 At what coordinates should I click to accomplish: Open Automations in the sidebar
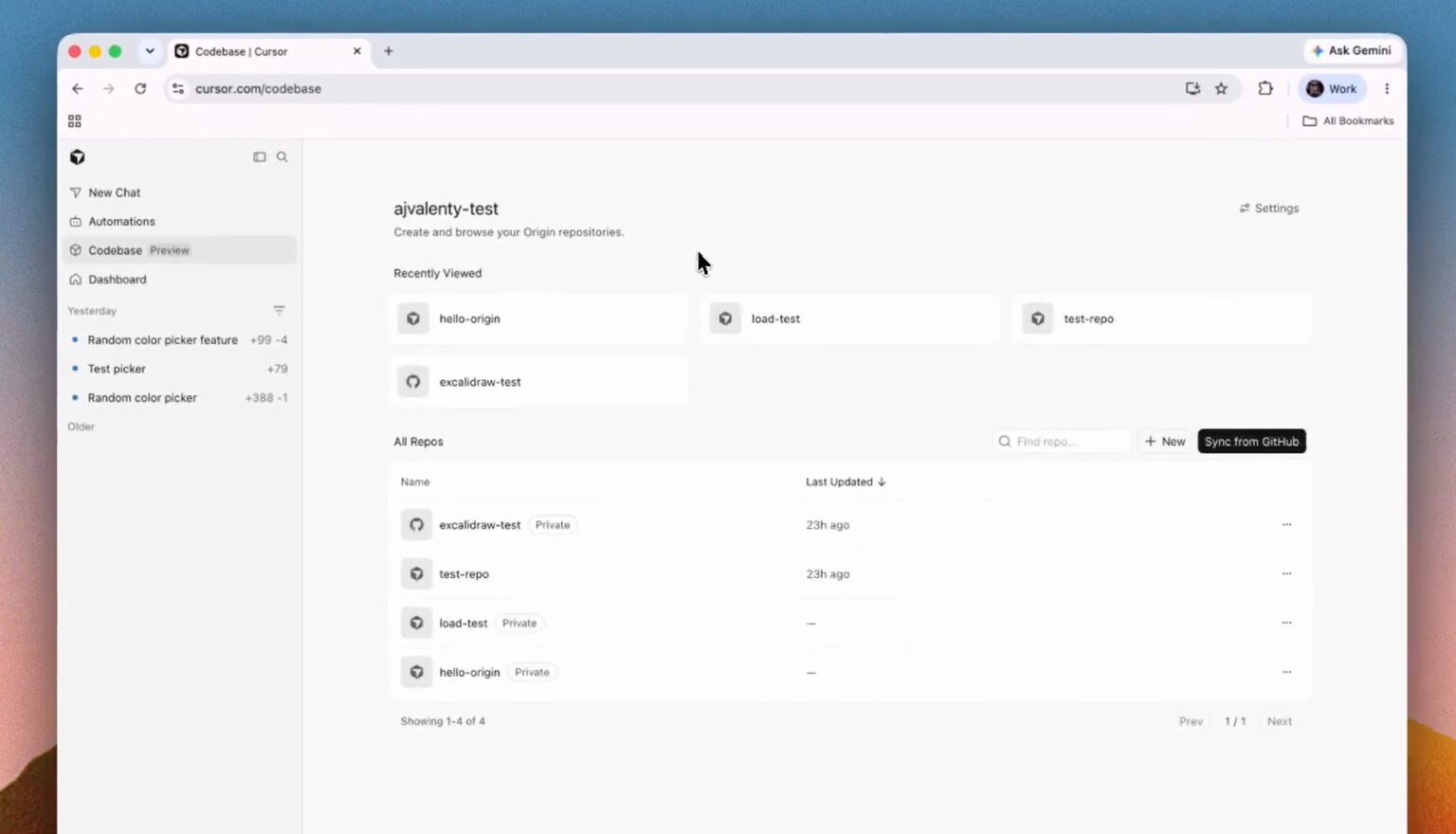179,222
